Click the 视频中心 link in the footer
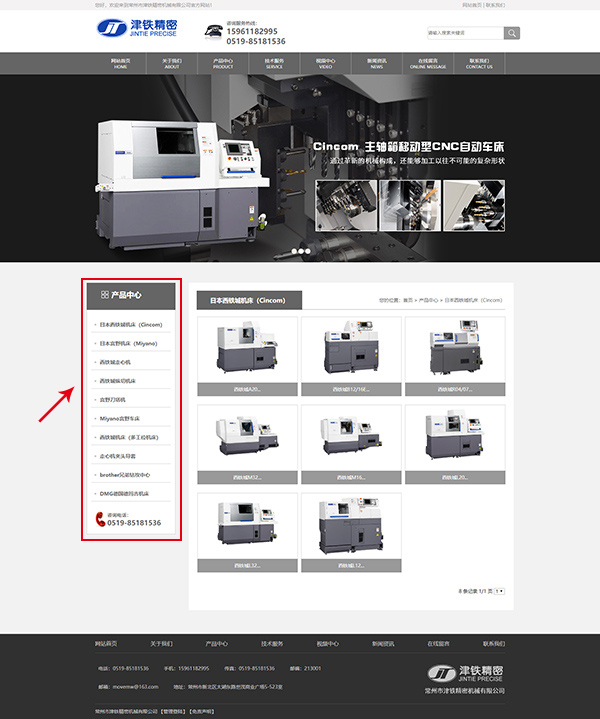600x719 pixels. [328, 644]
